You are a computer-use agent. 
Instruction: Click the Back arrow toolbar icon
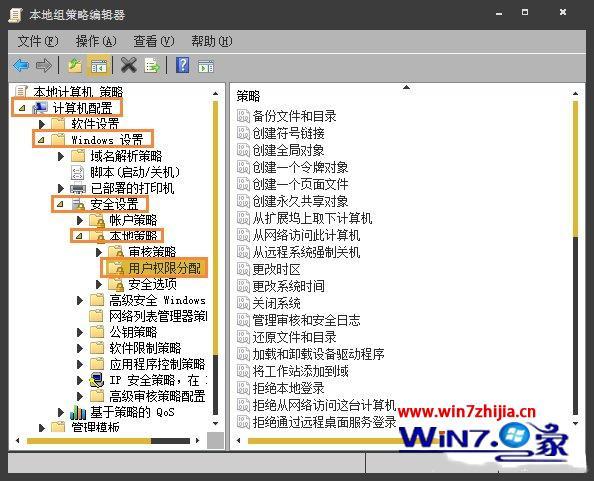(x=21, y=66)
